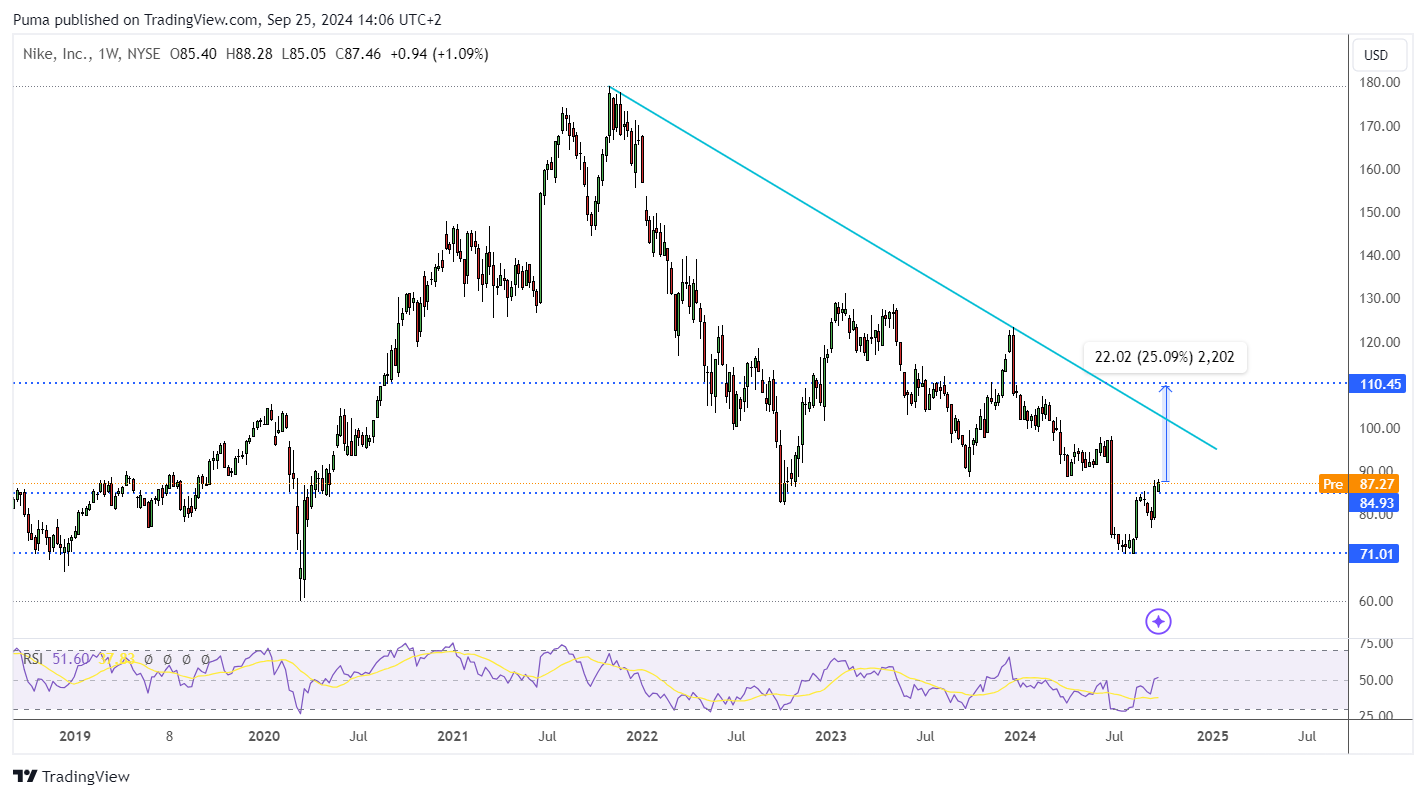Click the 22.02 (25.09%) measurement tooltip

pyautogui.click(x=1165, y=356)
